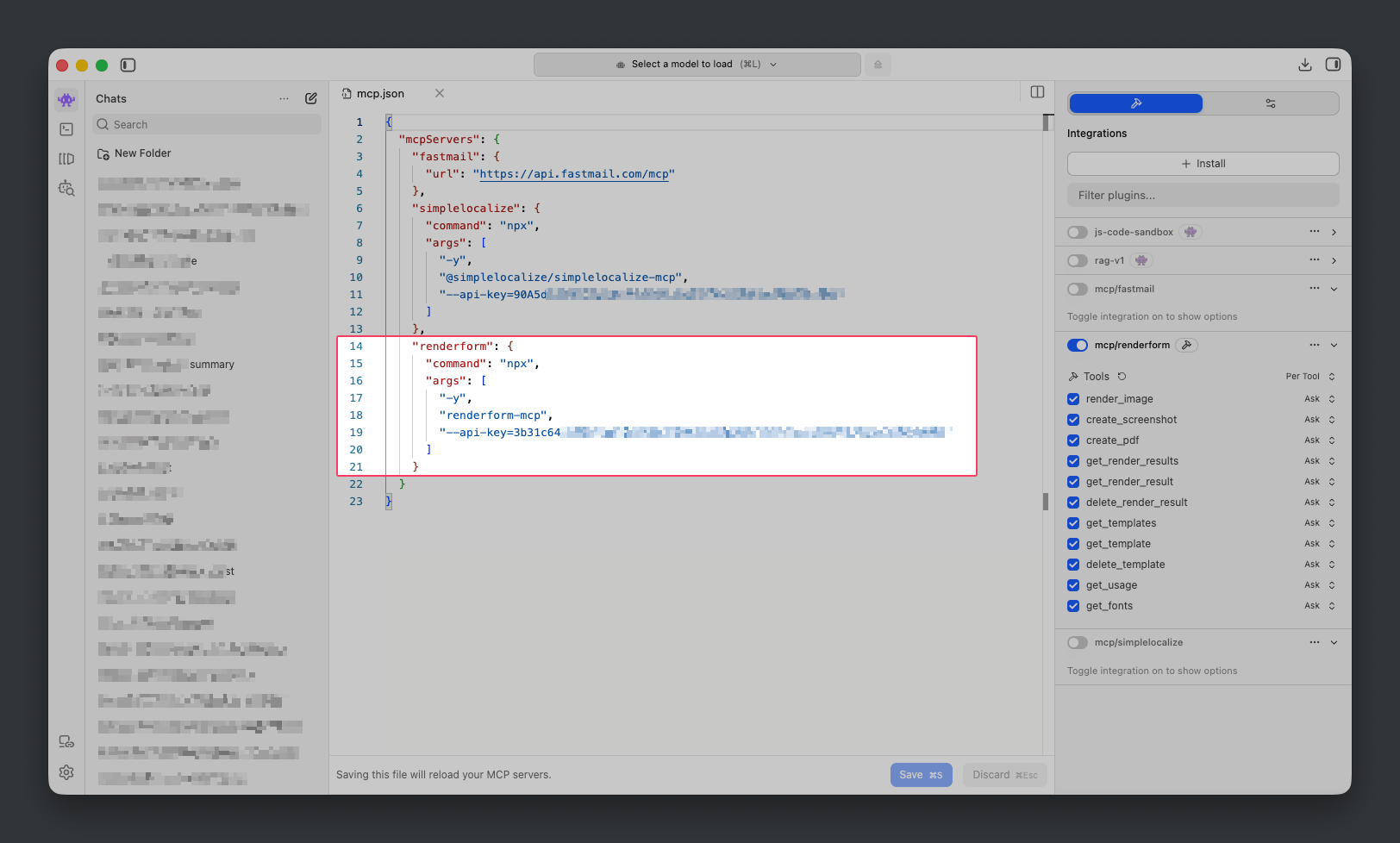Switch to the settings sliders tab

[1271, 103]
